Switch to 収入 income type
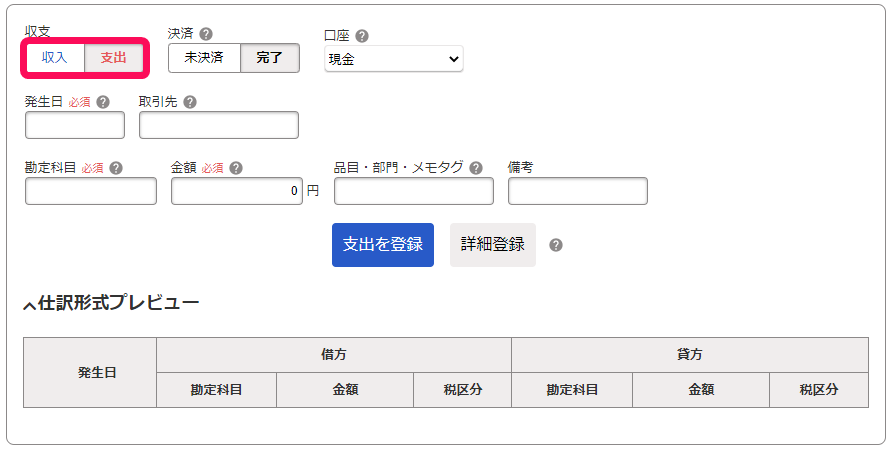The width and height of the screenshot is (894, 449). click(x=55, y=58)
